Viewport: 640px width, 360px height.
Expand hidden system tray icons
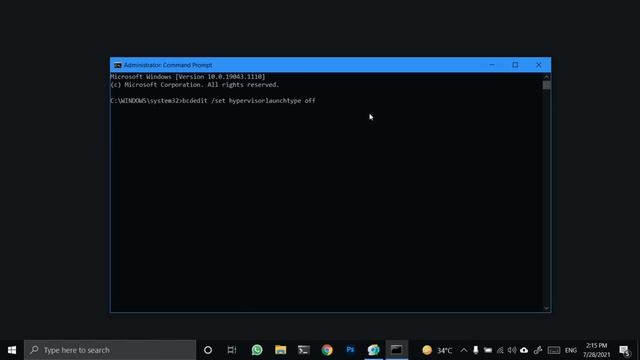click(x=464, y=350)
